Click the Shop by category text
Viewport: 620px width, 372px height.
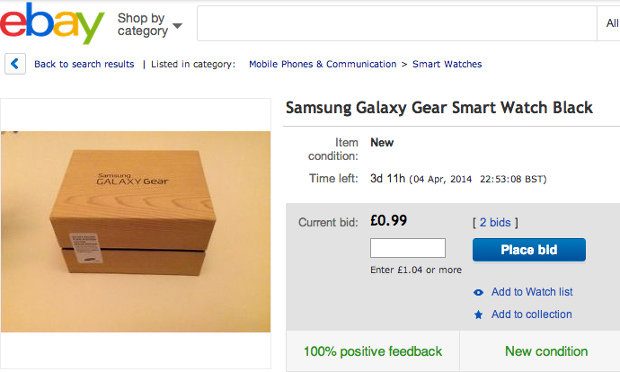pyautogui.click(x=142, y=24)
